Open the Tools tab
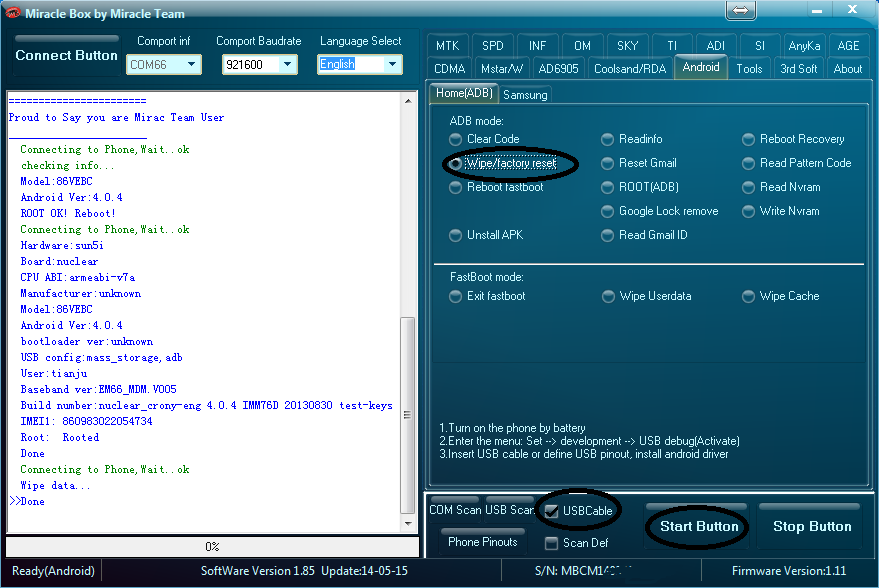The image size is (879, 588). click(x=749, y=68)
